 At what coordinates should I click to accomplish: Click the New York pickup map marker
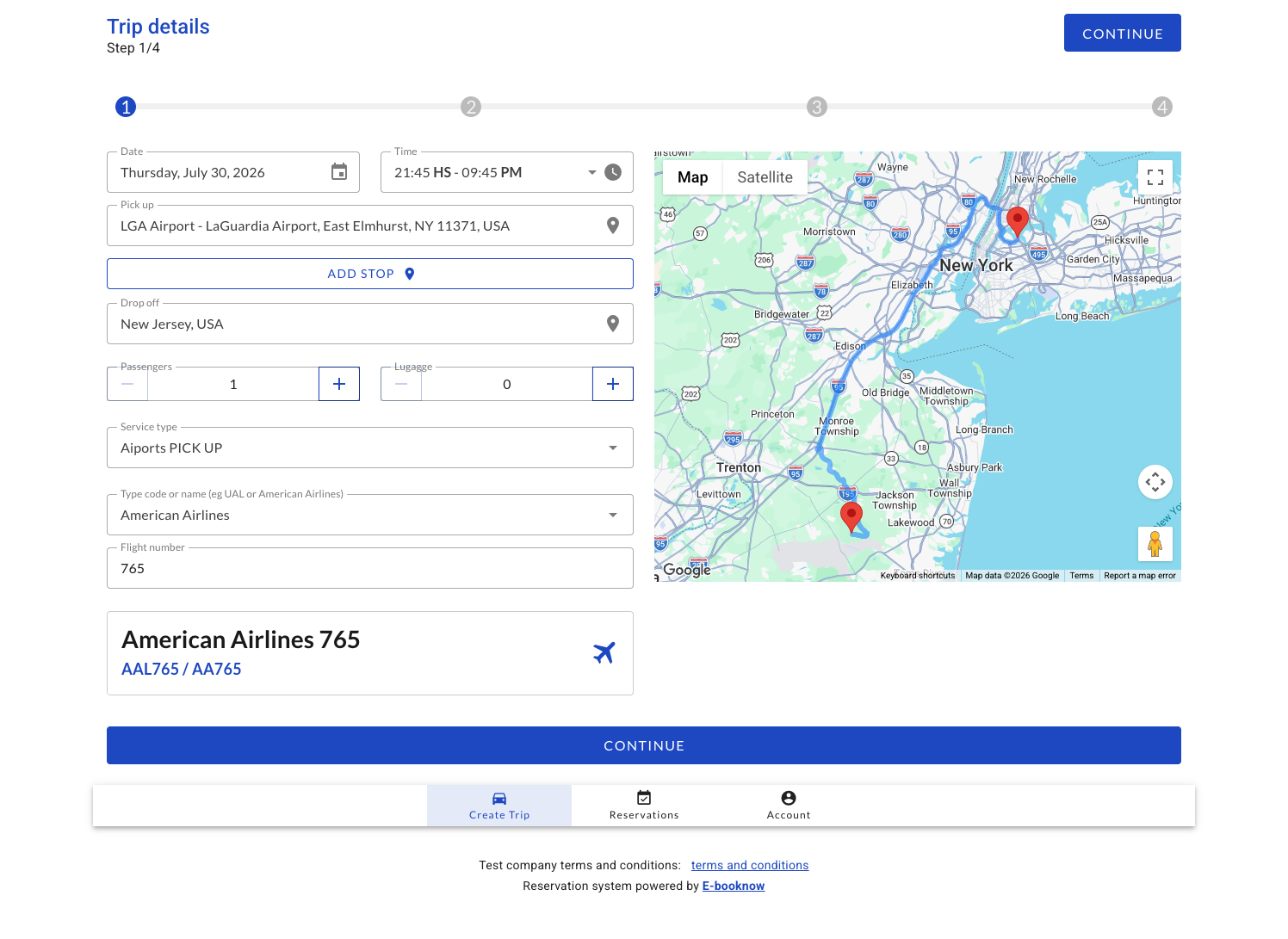pos(1018,221)
